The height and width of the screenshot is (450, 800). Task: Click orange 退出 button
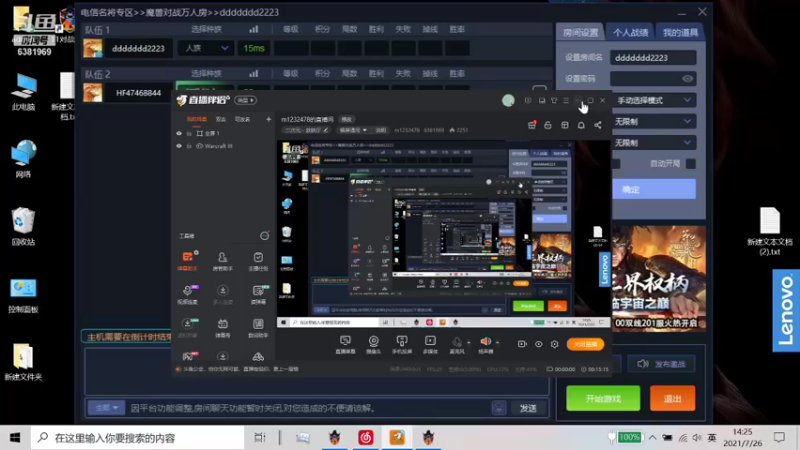tap(672, 398)
